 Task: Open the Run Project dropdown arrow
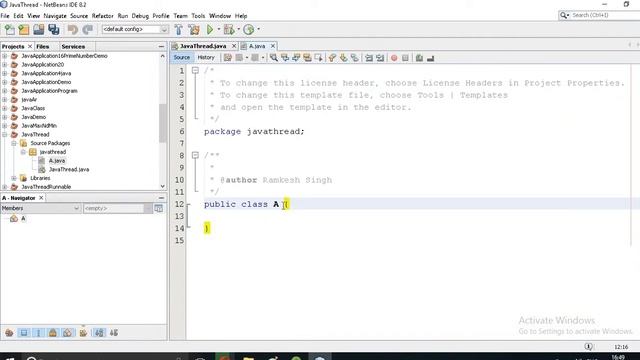coord(218,29)
